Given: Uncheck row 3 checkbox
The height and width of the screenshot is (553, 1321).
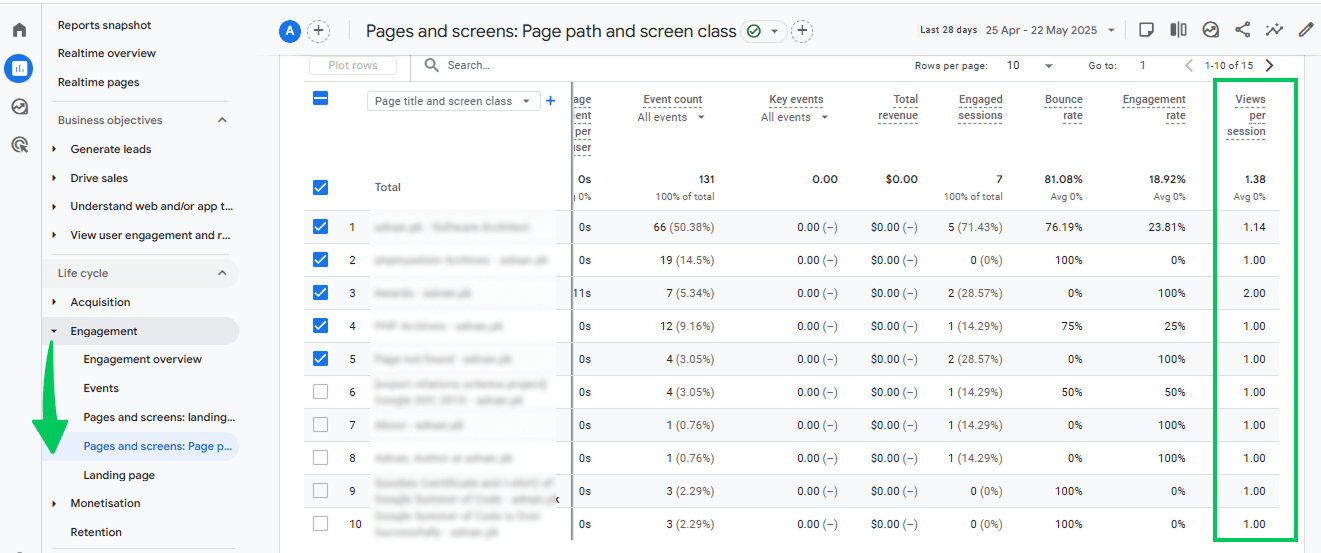Looking at the screenshot, I should (x=320, y=293).
